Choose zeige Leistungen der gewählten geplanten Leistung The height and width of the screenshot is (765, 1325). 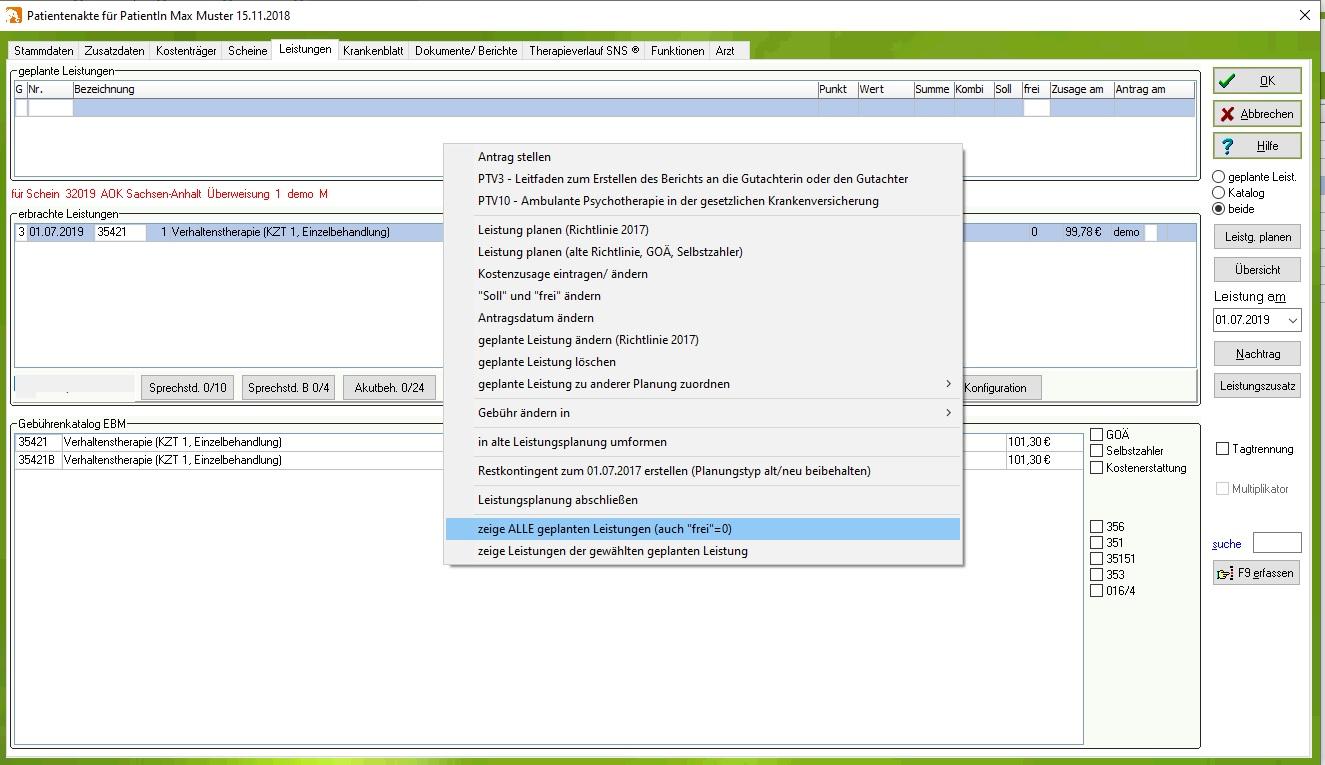(703, 551)
